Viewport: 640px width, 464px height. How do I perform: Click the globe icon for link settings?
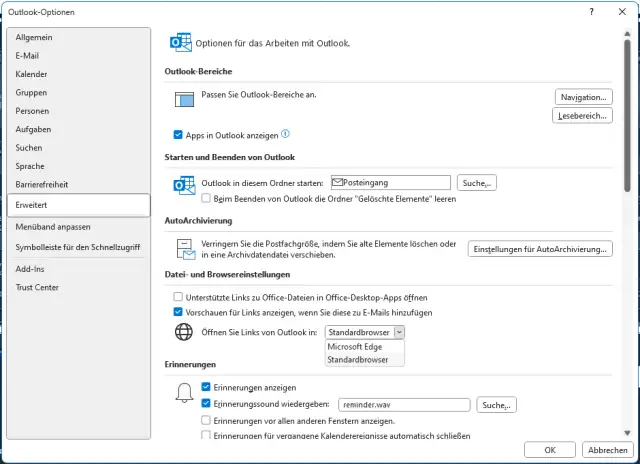[184, 332]
